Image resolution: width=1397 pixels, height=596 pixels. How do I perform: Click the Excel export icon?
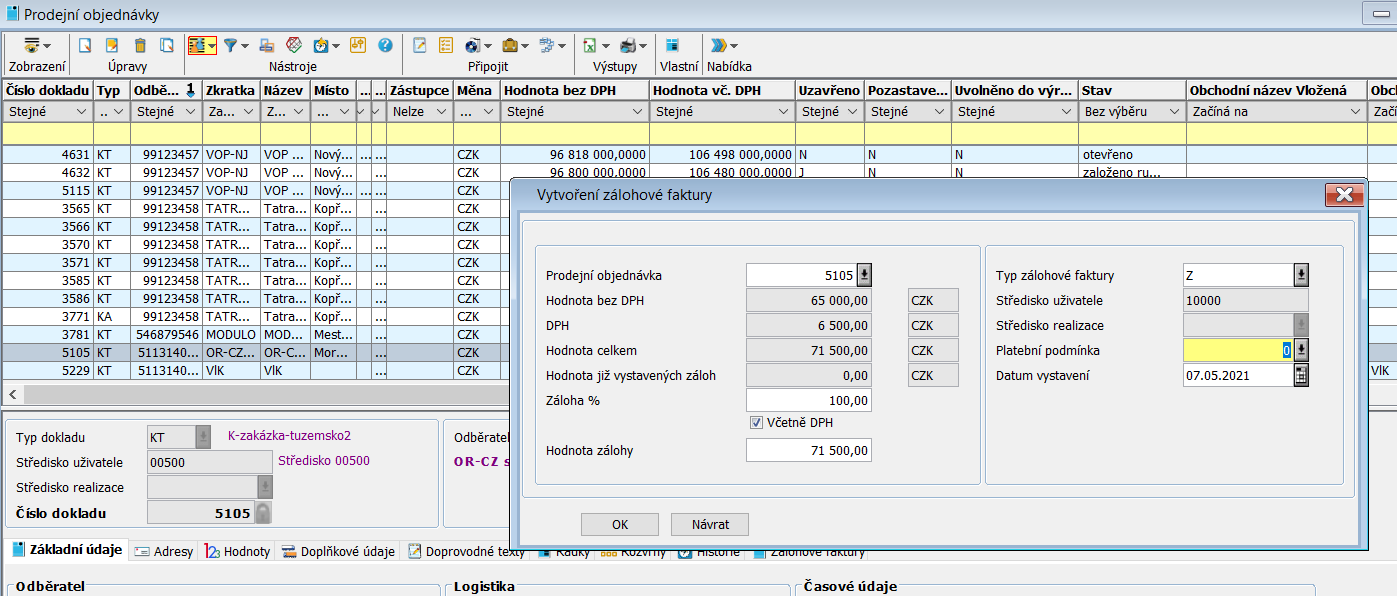tap(590, 45)
